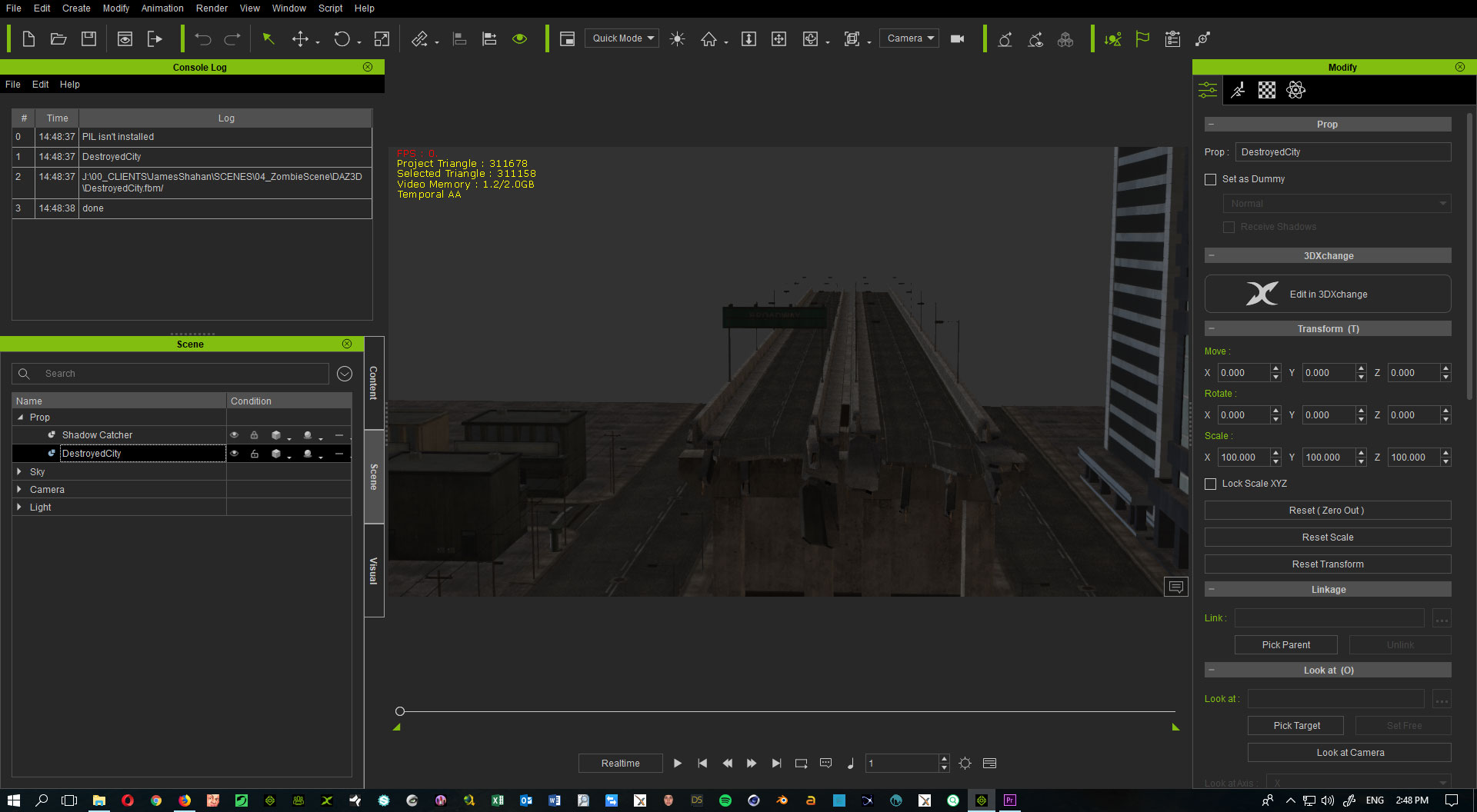The image size is (1477, 812).
Task: Undo the last action
Action: coord(202,38)
